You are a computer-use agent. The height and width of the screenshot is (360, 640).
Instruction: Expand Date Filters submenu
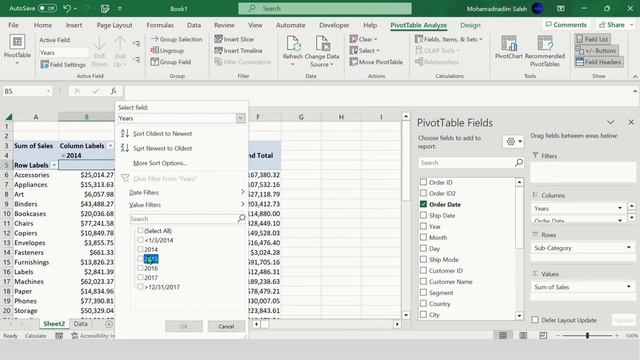click(x=187, y=192)
